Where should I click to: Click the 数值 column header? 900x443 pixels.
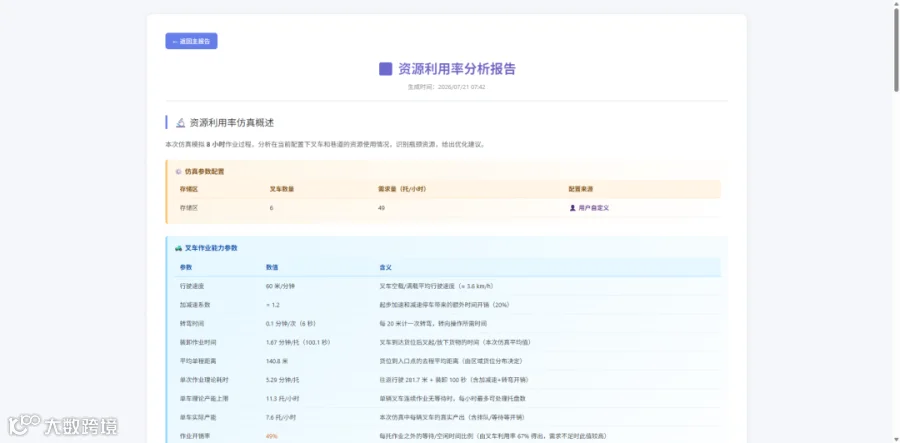click(x=272, y=268)
